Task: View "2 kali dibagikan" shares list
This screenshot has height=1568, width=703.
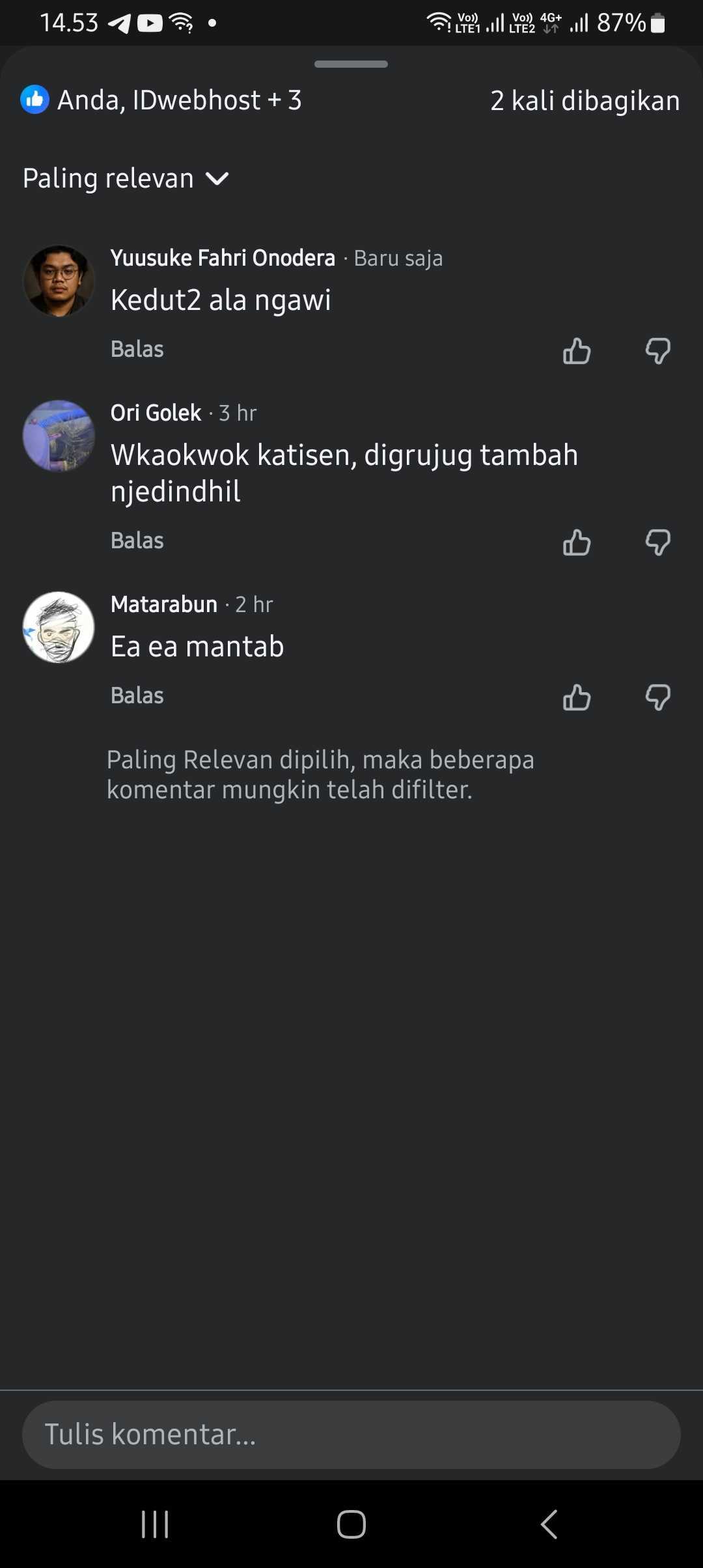Action: click(x=585, y=101)
